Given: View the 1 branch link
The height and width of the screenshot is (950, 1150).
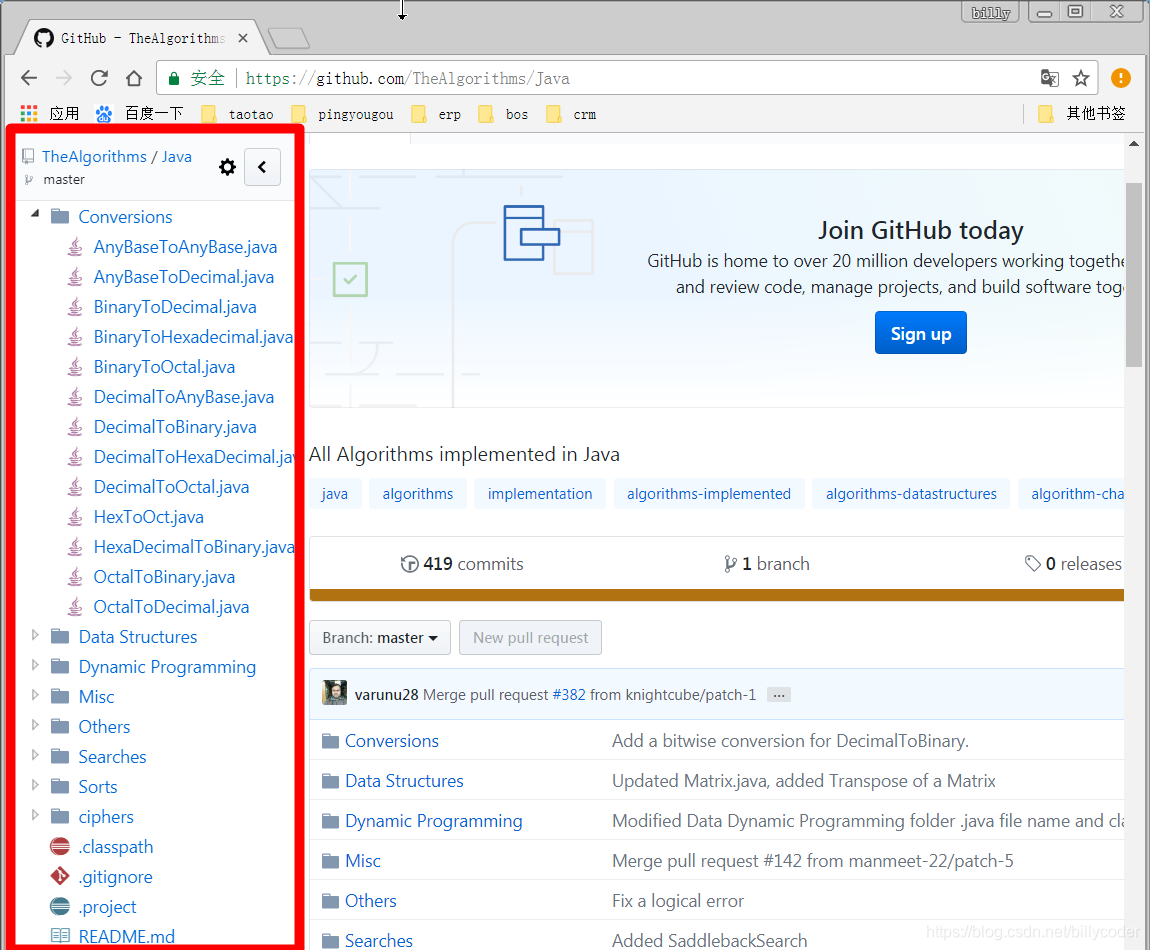Looking at the screenshot, I should (x=766, y=563).
